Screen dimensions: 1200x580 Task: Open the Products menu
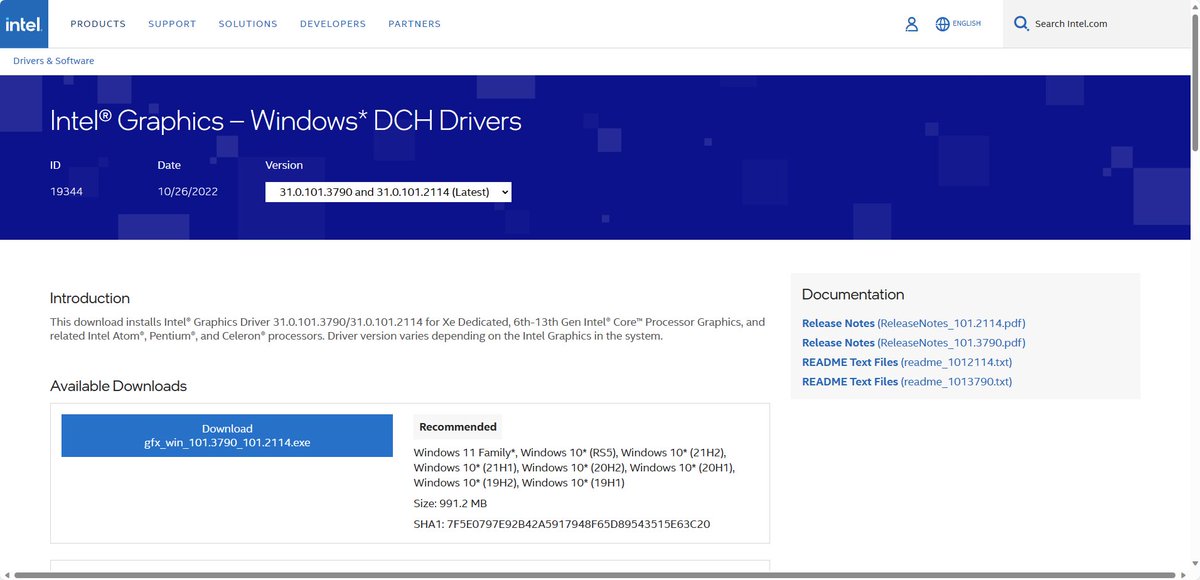pyautogui.click(x=98, y=24)
